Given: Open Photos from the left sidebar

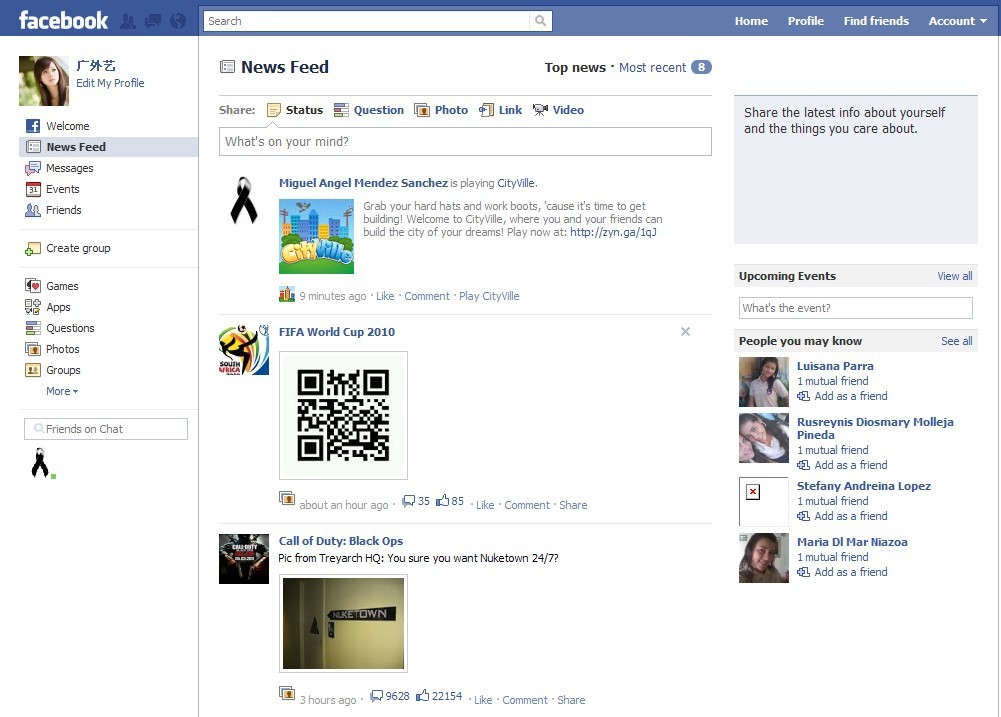Looking at the screenshot, I should [62, 348].
